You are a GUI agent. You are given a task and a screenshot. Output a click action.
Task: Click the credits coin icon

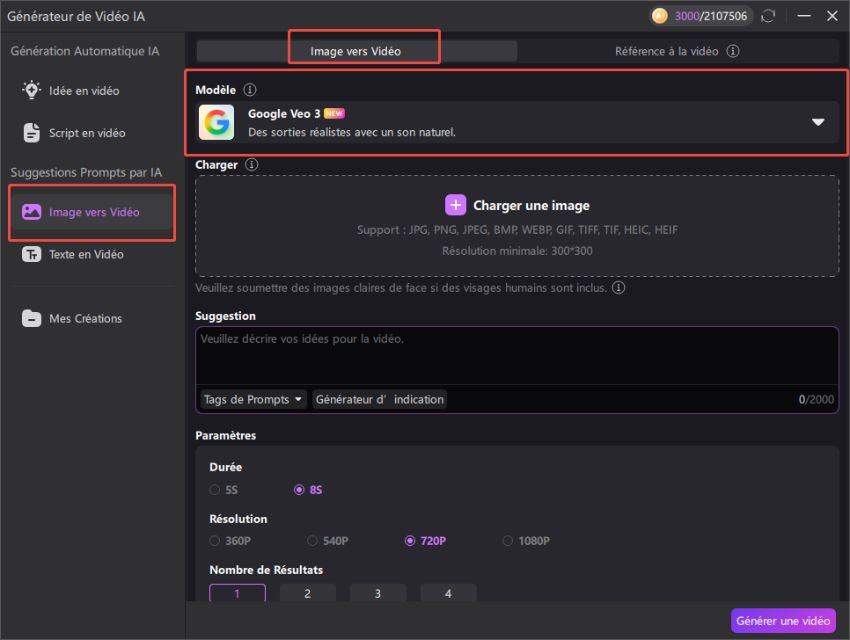(660, 16)
